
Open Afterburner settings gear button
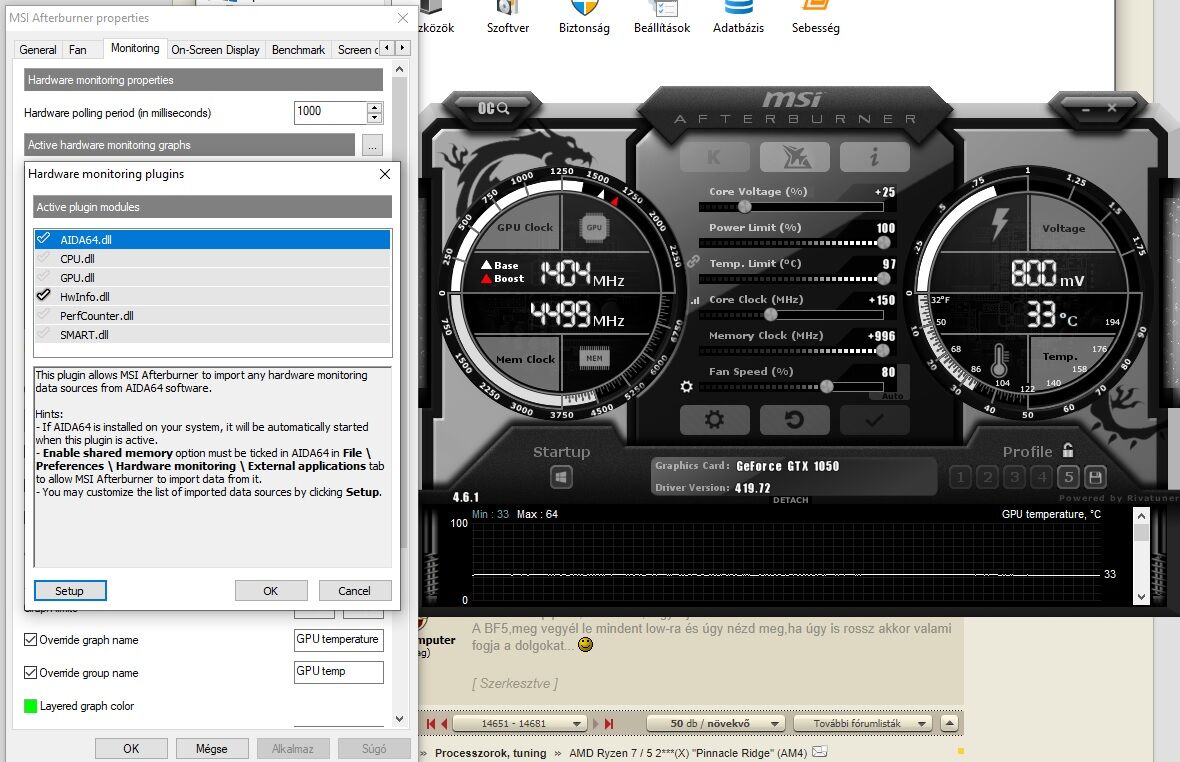[x=714, y=420]
